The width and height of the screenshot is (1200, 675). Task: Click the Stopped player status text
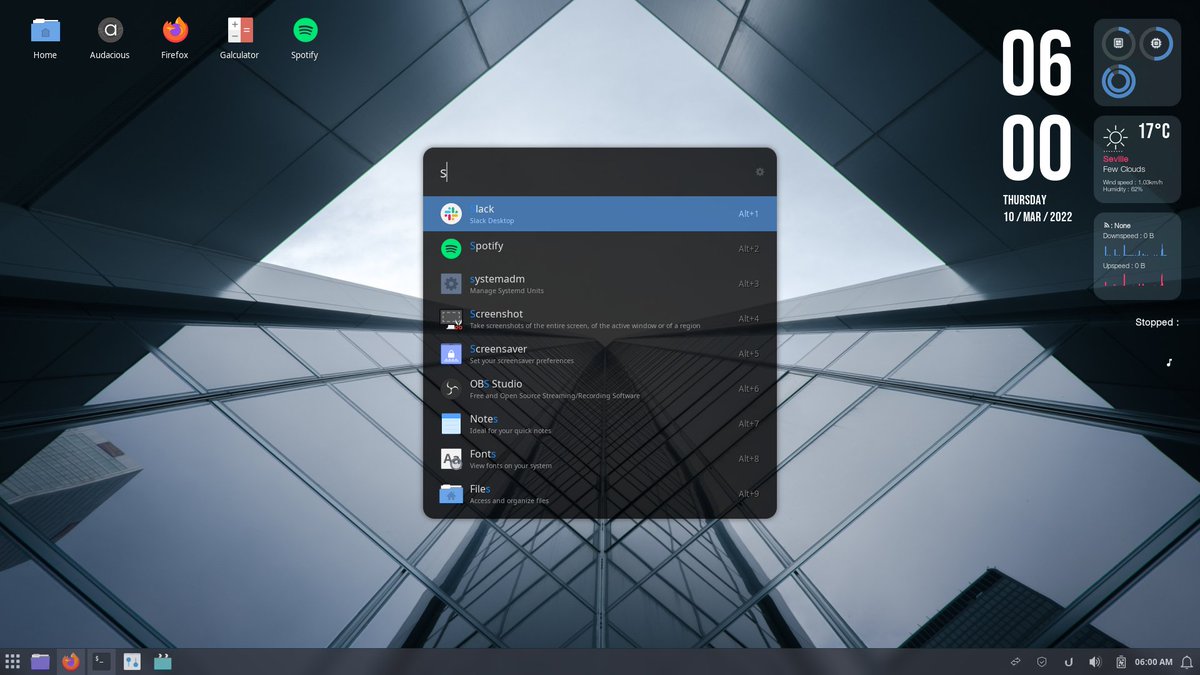click(x=1156, y=322)
